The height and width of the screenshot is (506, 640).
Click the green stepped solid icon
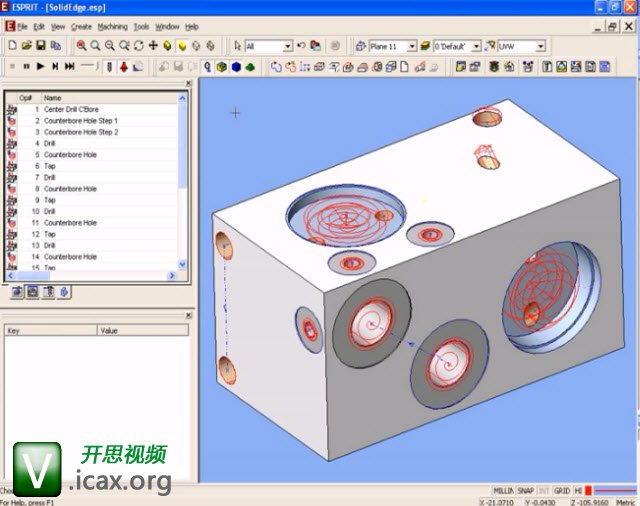250,67
